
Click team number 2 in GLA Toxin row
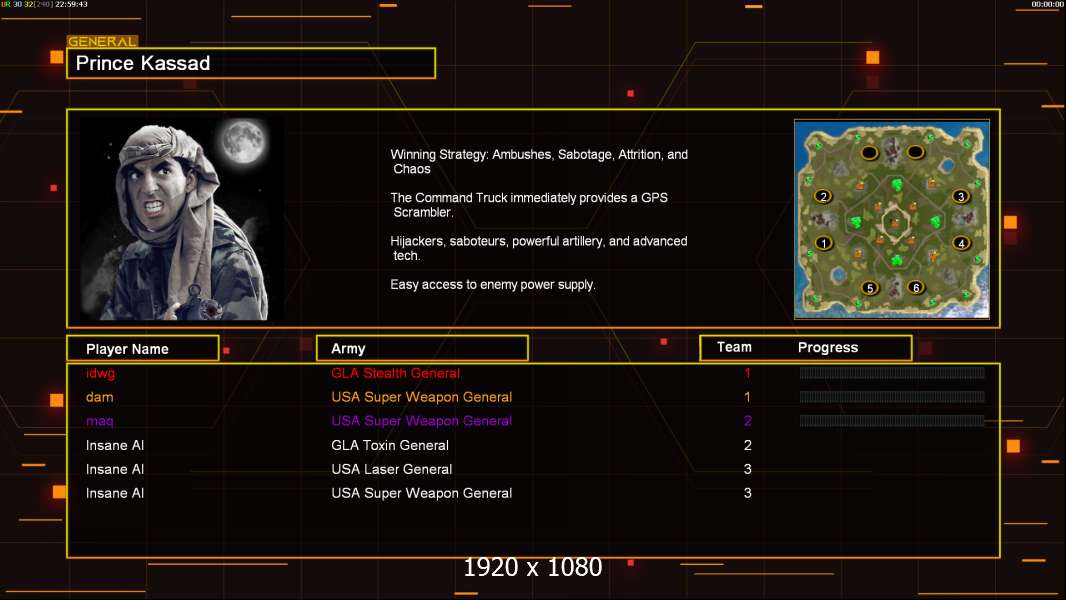click(x=747, y=445)
